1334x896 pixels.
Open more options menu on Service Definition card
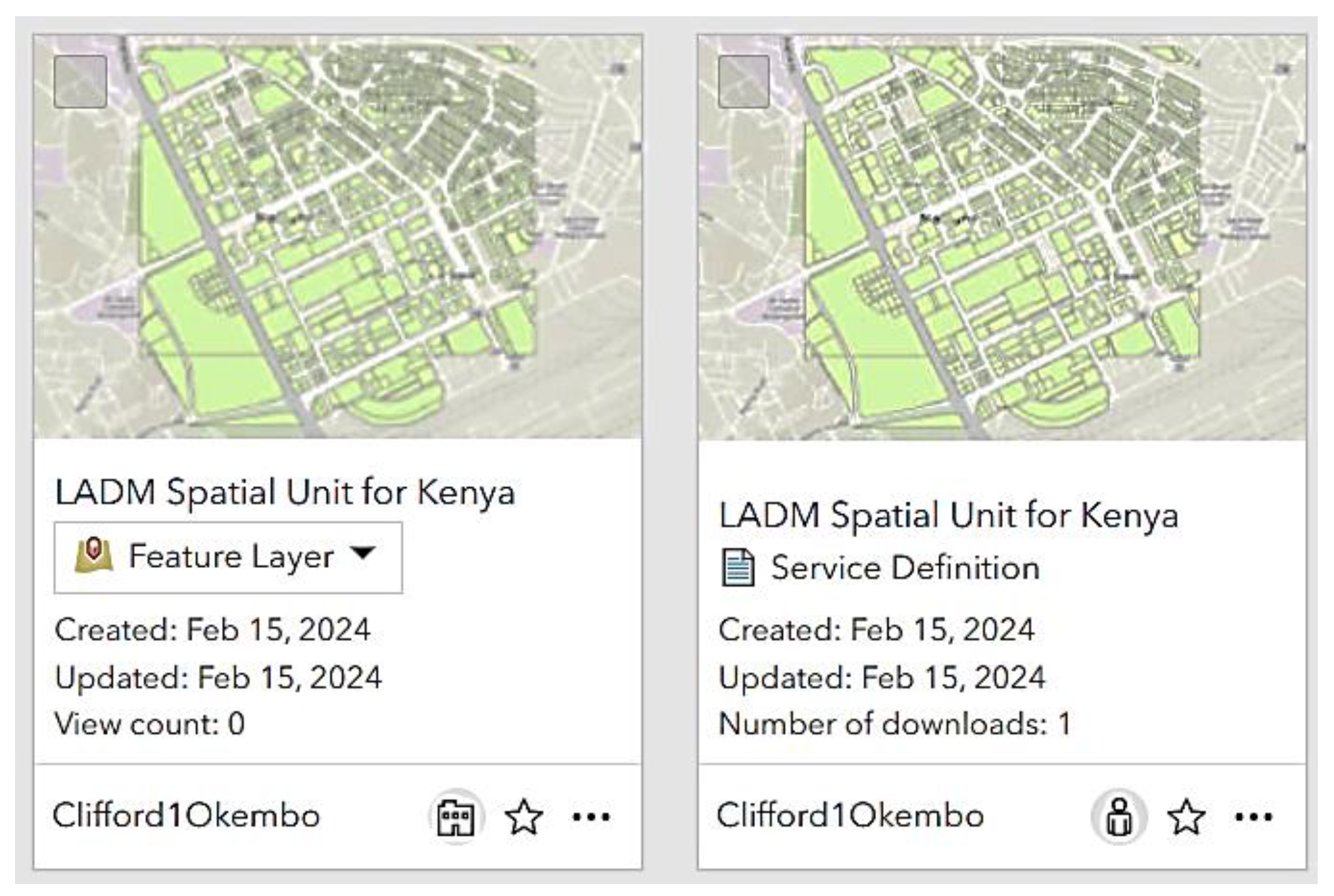click(1253, 817)
